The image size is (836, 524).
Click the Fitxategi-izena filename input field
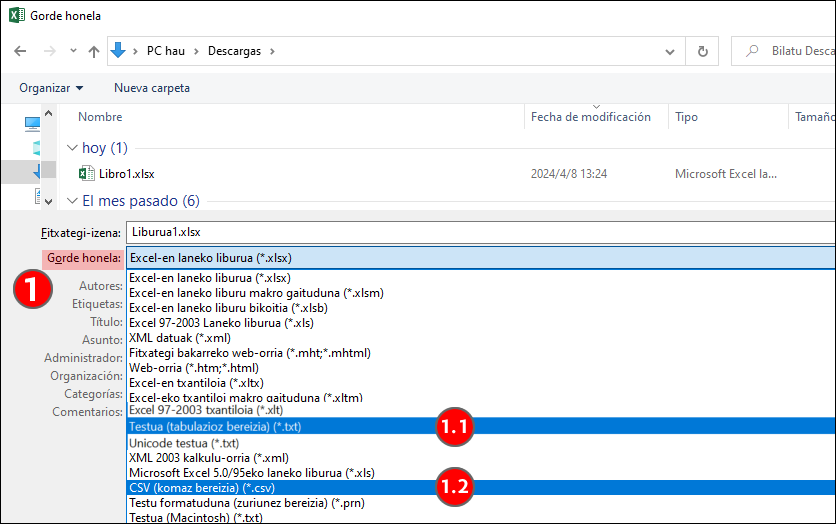(480, 232)
